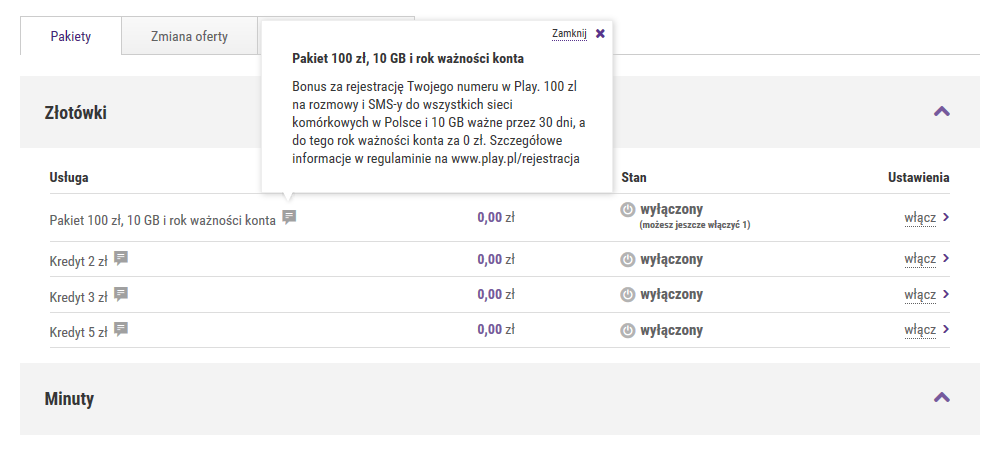Click info bubble icon next to Kredyt 5 zł
Image resolution: width=1000 pixels, height=451 pixels.
[121, 329]
